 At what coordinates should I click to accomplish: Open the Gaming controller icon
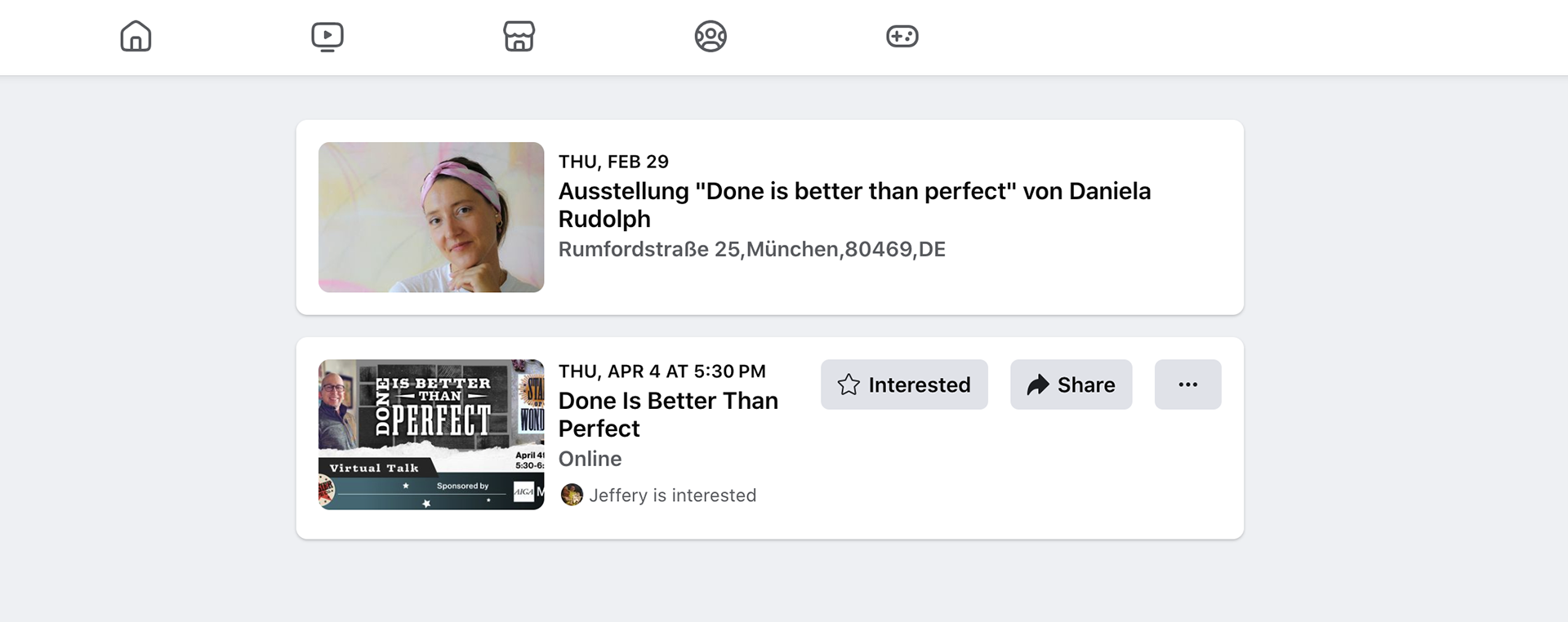(x=902, y=37)
